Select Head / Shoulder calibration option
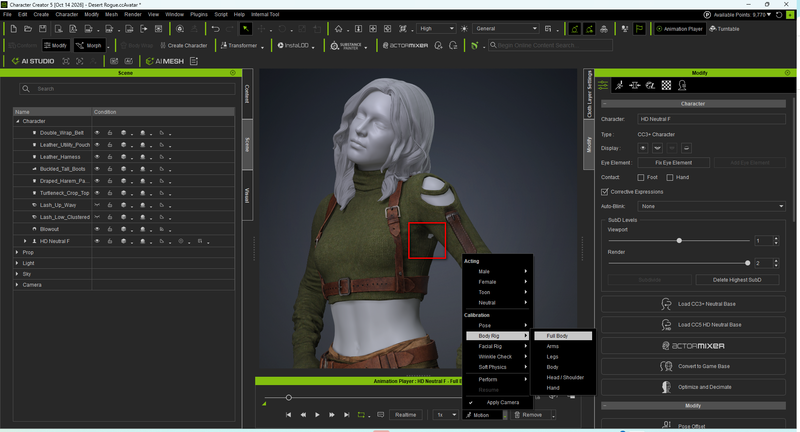The image size is (800, 432). 563,377
